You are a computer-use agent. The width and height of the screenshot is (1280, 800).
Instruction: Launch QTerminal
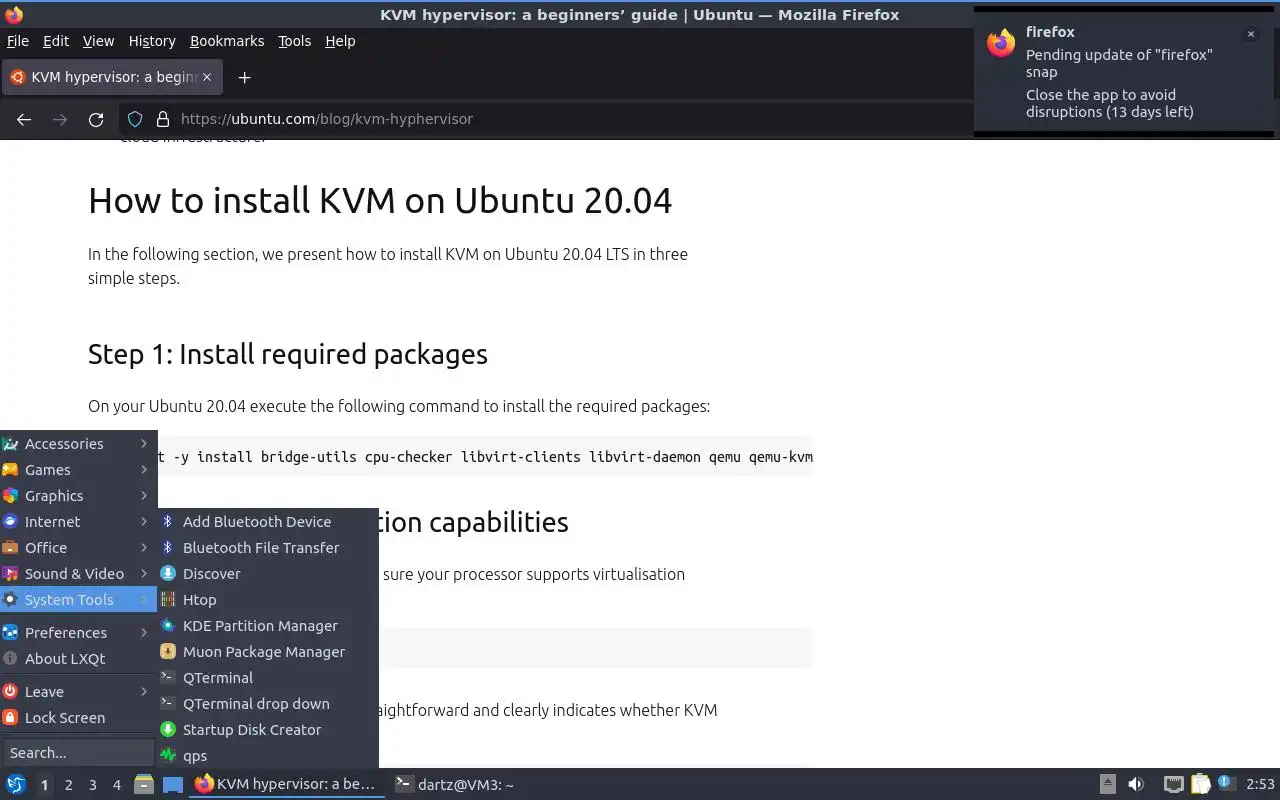[x=268, y=677]
